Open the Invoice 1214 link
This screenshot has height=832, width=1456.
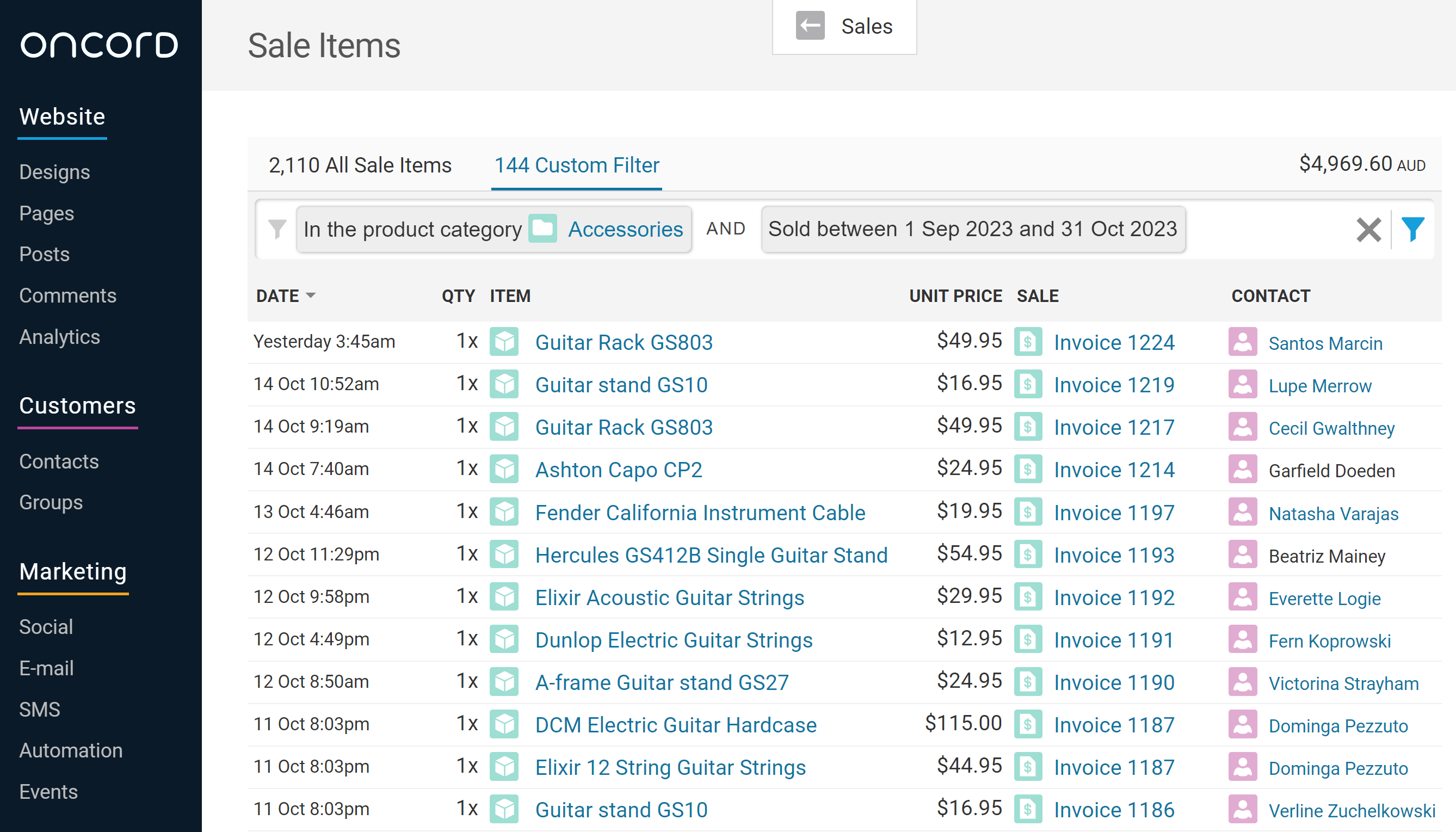click(1114, 470)
